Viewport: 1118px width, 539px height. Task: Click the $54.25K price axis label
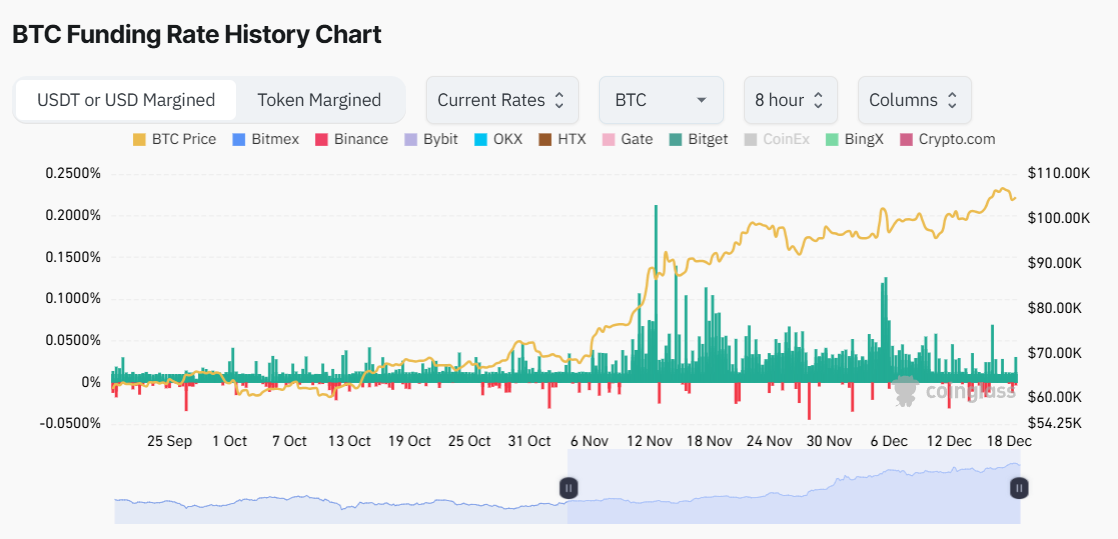[x=1055, y=424]
